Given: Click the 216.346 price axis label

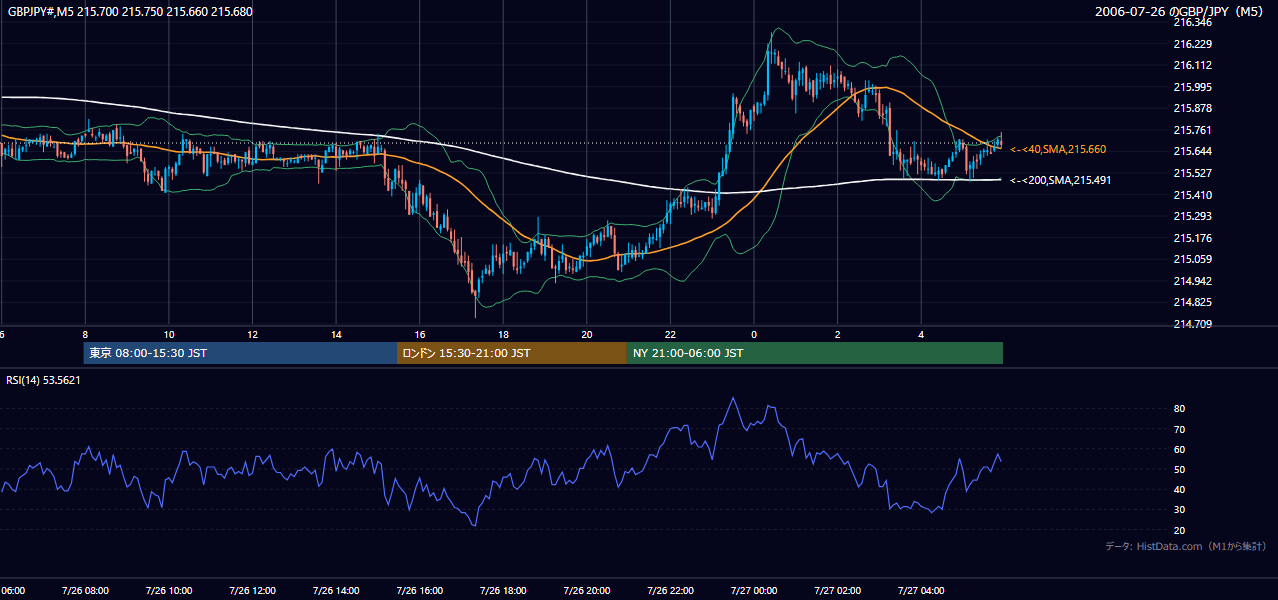Looking at the screenshot, I should [1193, 22].
